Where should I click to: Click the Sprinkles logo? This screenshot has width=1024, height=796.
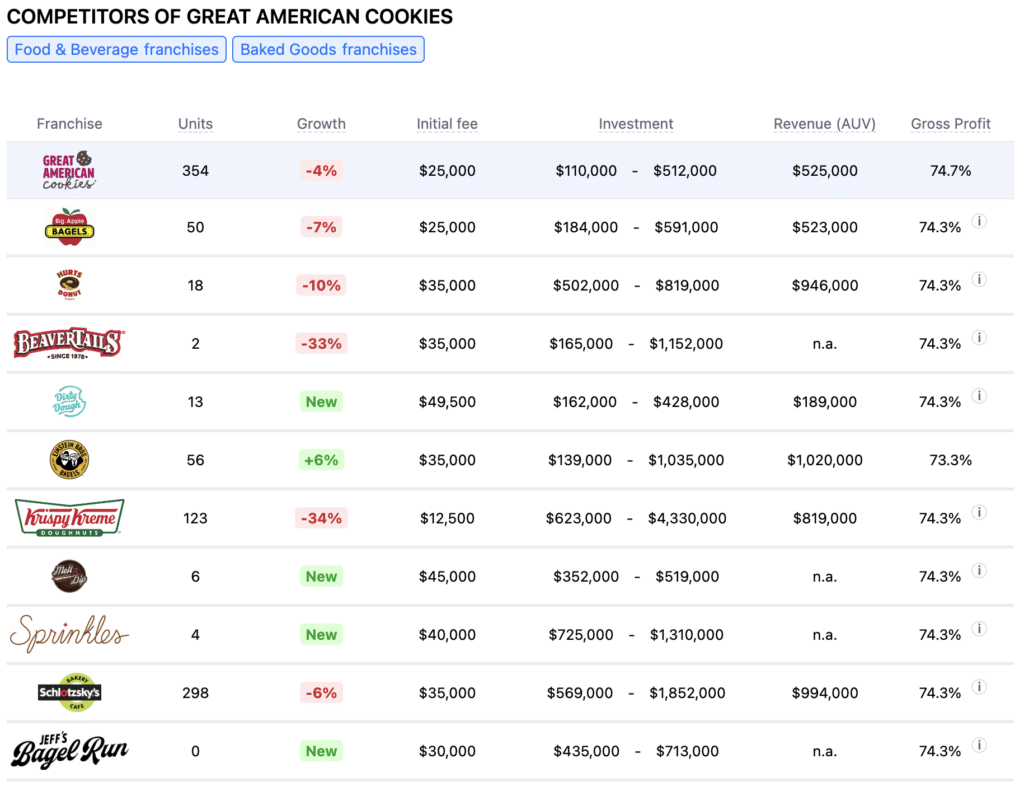(x=69, y=633)
